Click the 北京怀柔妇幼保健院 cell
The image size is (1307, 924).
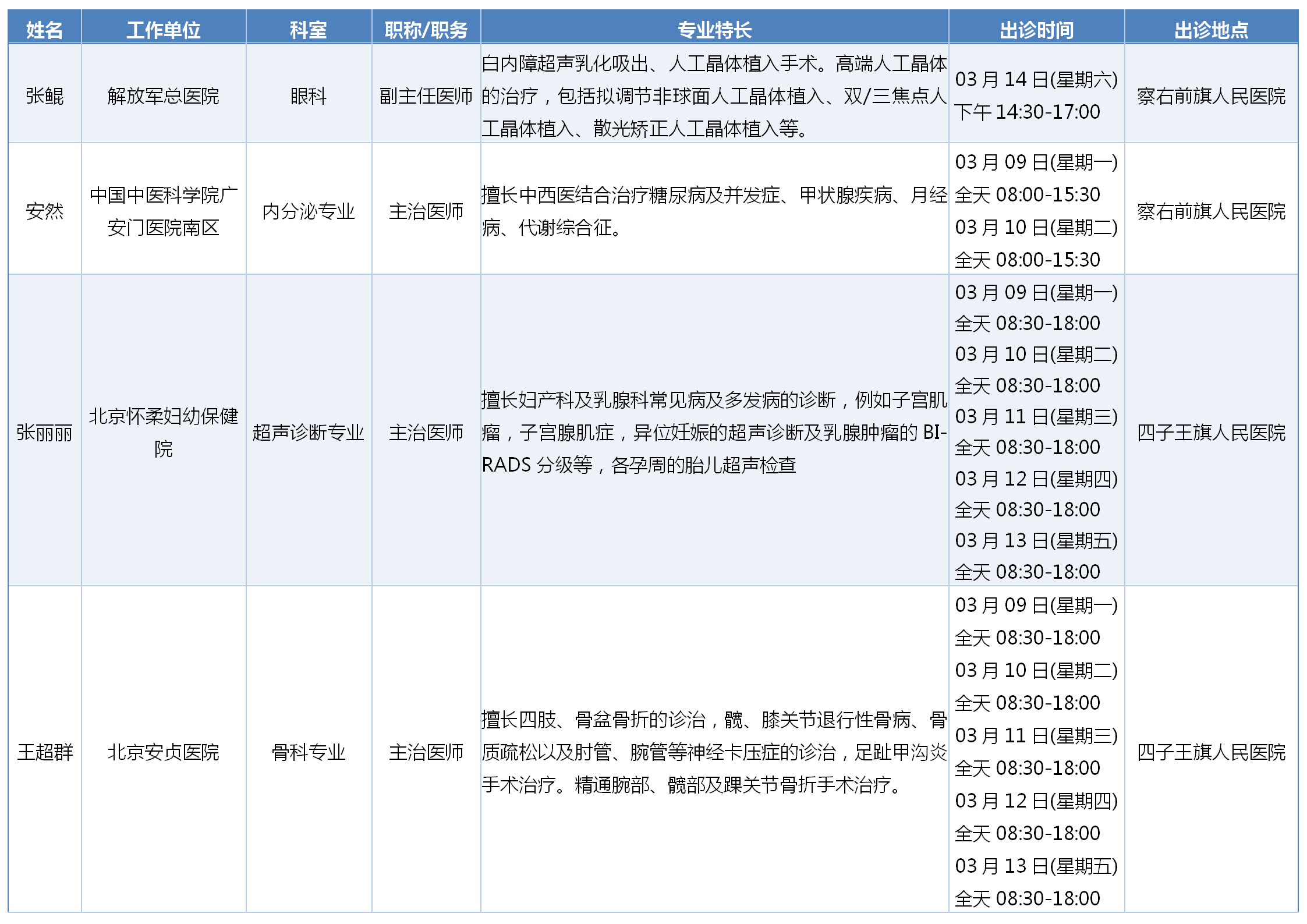[164, 432]
